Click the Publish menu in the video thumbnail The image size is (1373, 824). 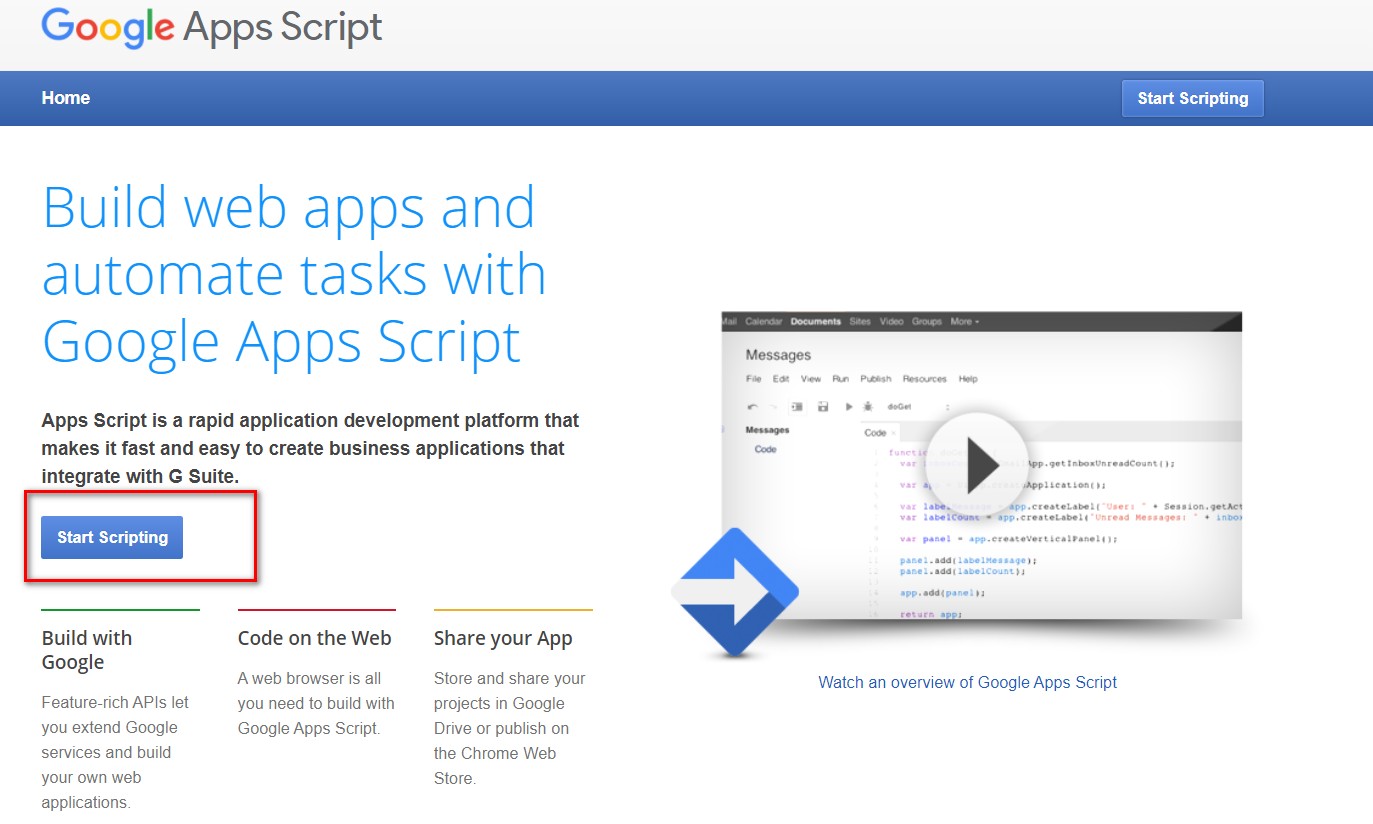(875, 379)
